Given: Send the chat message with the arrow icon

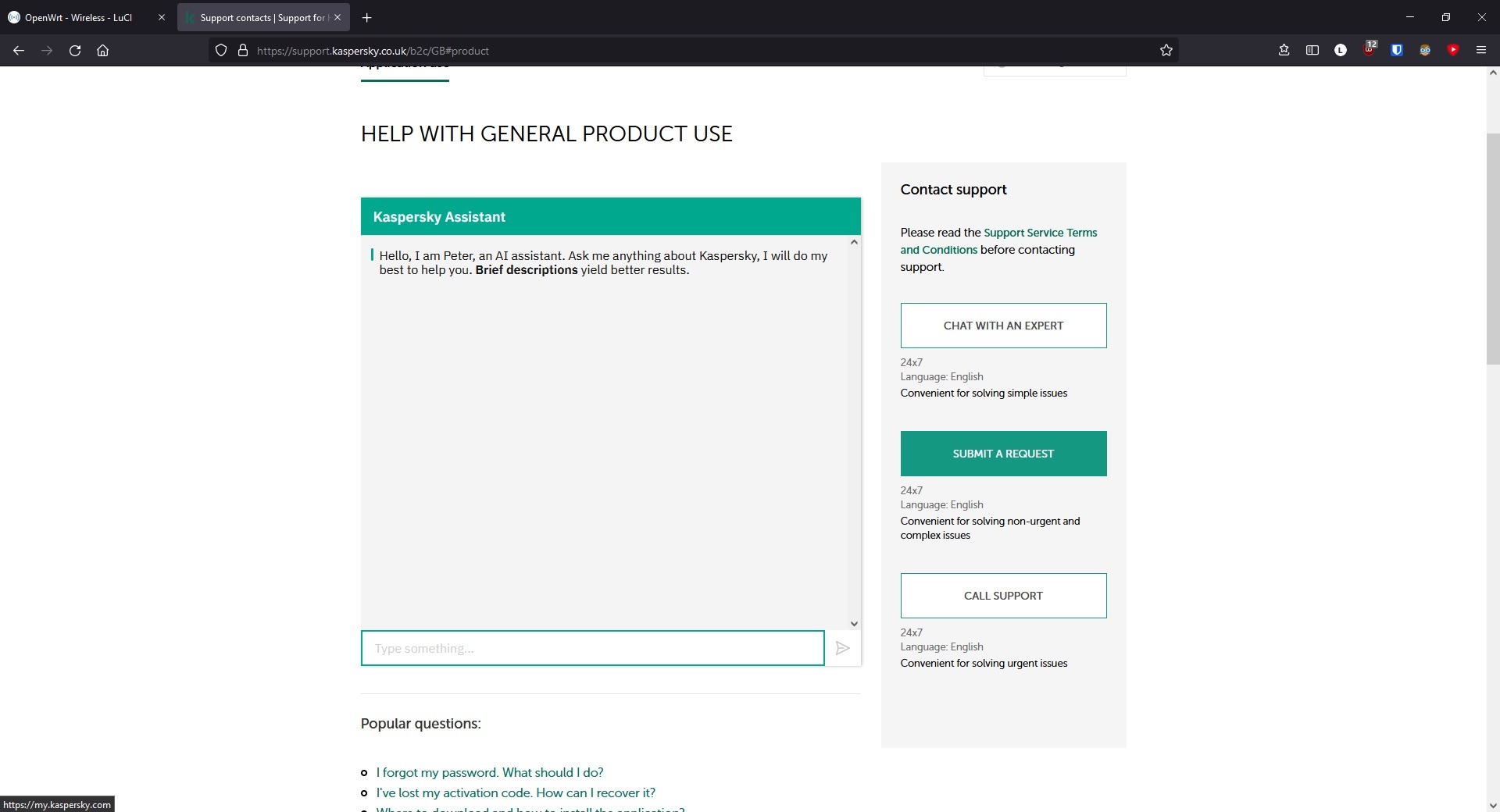Looking at the screenshot, I should [x=842, y=648].
